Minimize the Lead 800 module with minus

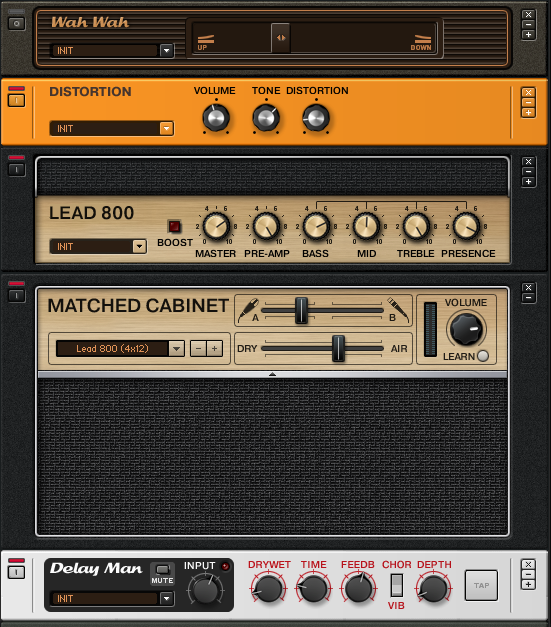pos(528,172)
